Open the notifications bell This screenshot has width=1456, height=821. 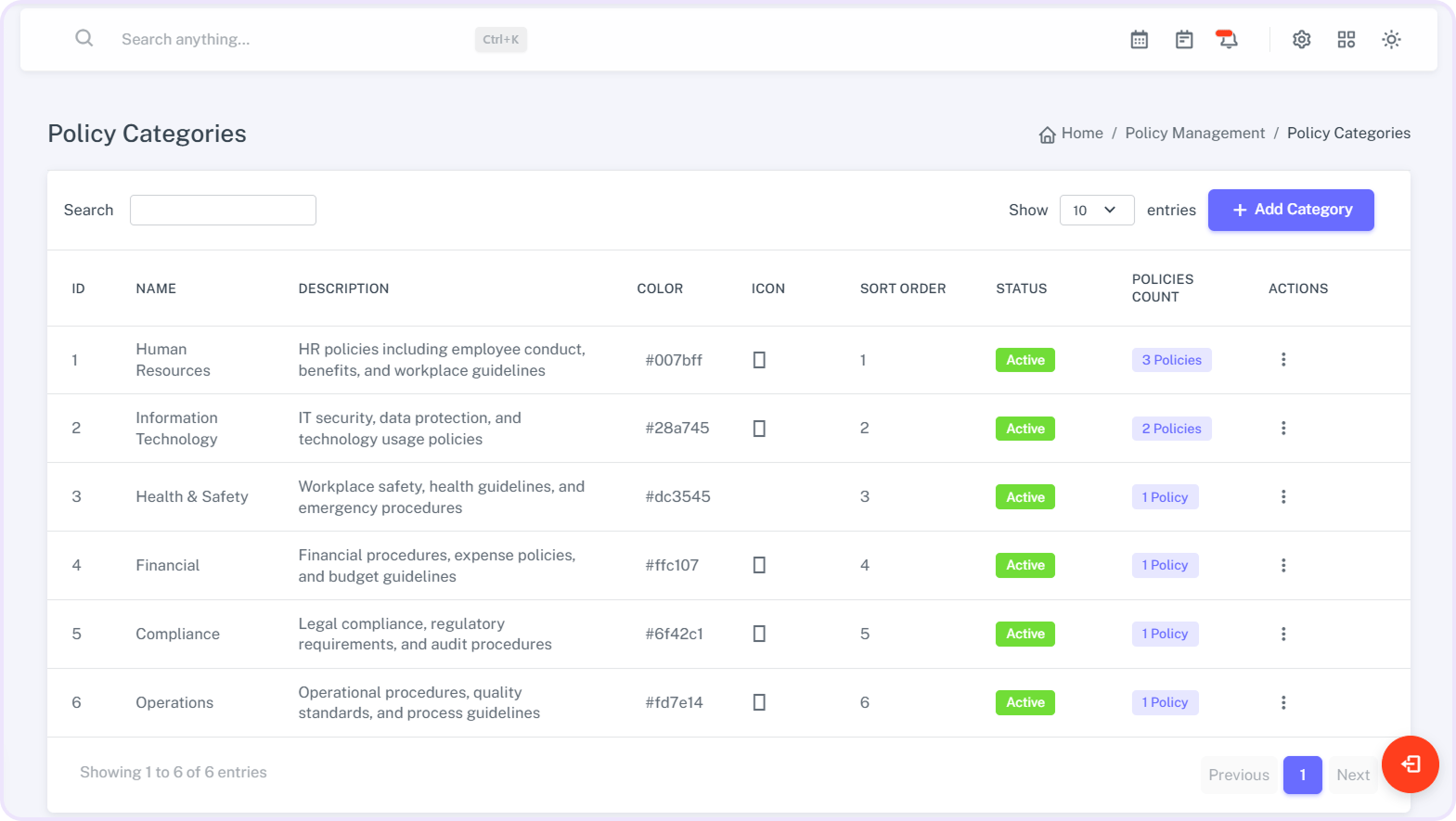tap(1228, 40)
